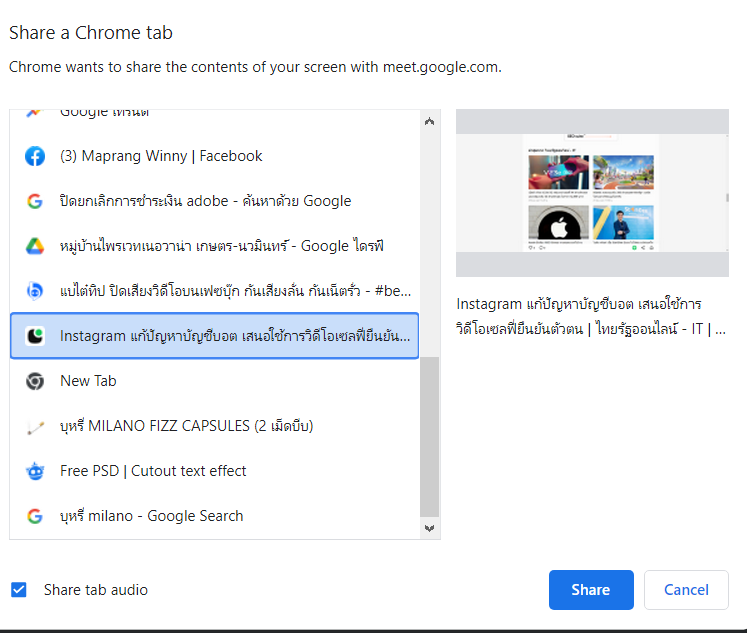Uncheck the Share tab audio checkbox
747x633 pixels.
pos(19,590)
